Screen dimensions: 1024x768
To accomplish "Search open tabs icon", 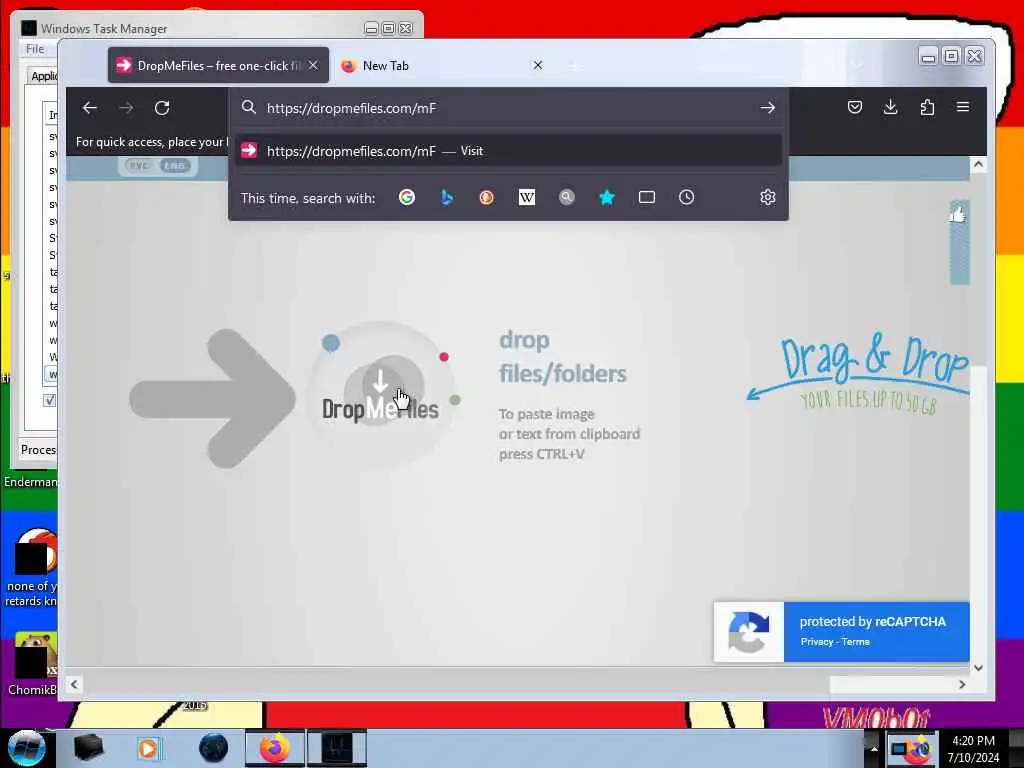I will [x=647, y=197].
